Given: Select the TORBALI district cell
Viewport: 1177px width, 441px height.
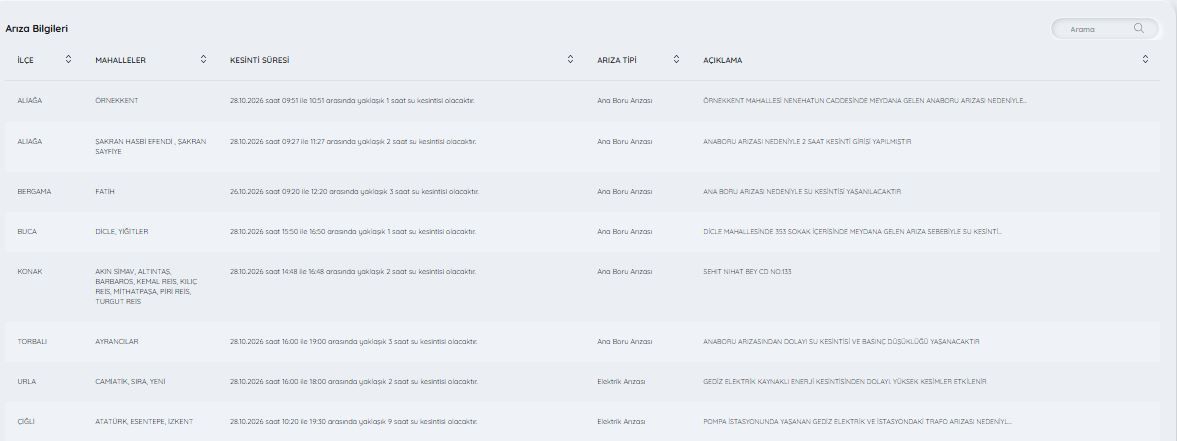Looking at the screenshot, I should [32, 342].
